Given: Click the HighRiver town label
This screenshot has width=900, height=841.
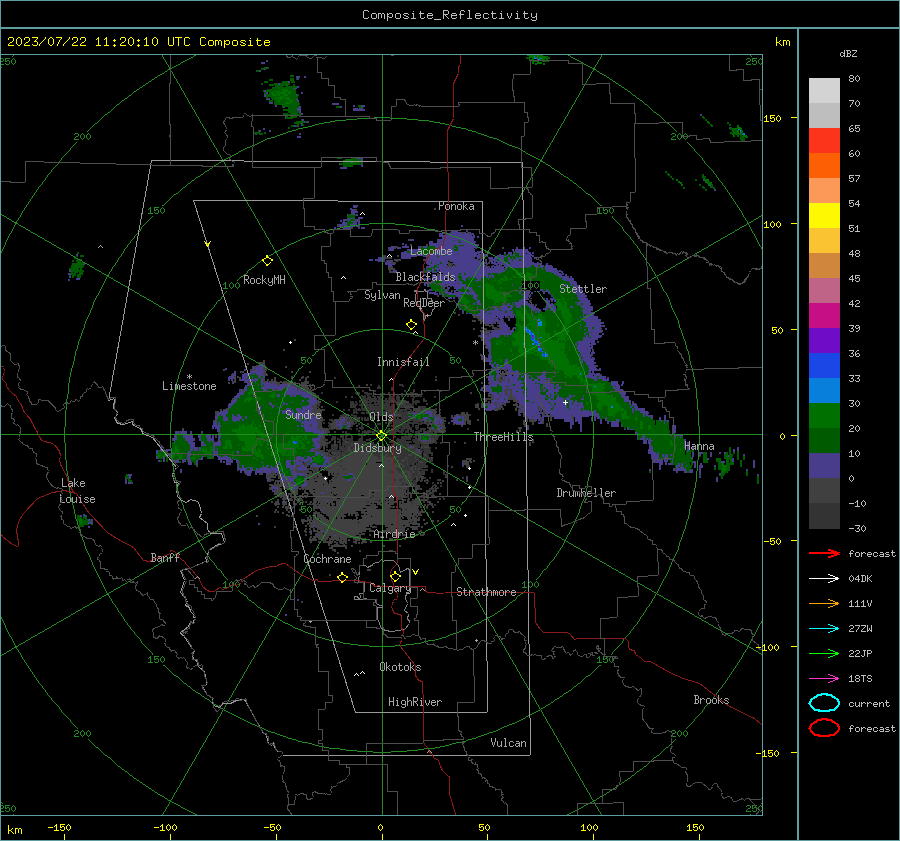Looking at the screenshot, I should point(415,702).
